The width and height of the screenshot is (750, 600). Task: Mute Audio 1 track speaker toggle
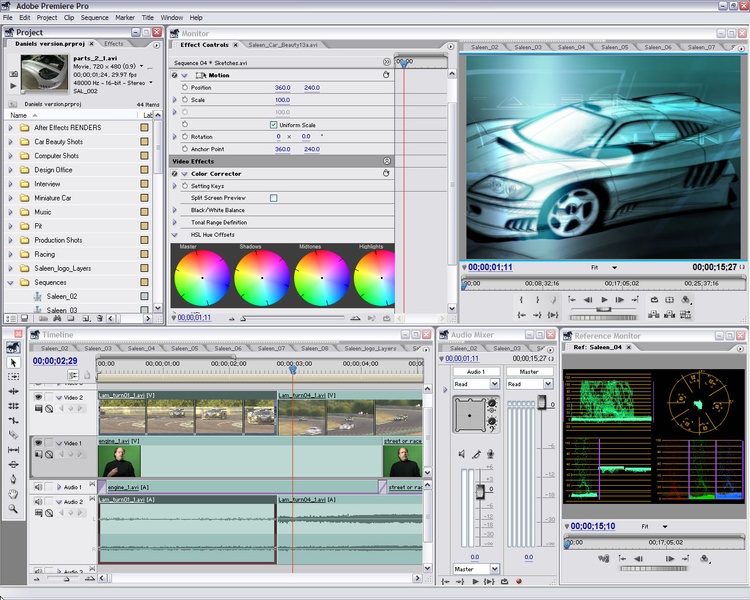[39, 487]
